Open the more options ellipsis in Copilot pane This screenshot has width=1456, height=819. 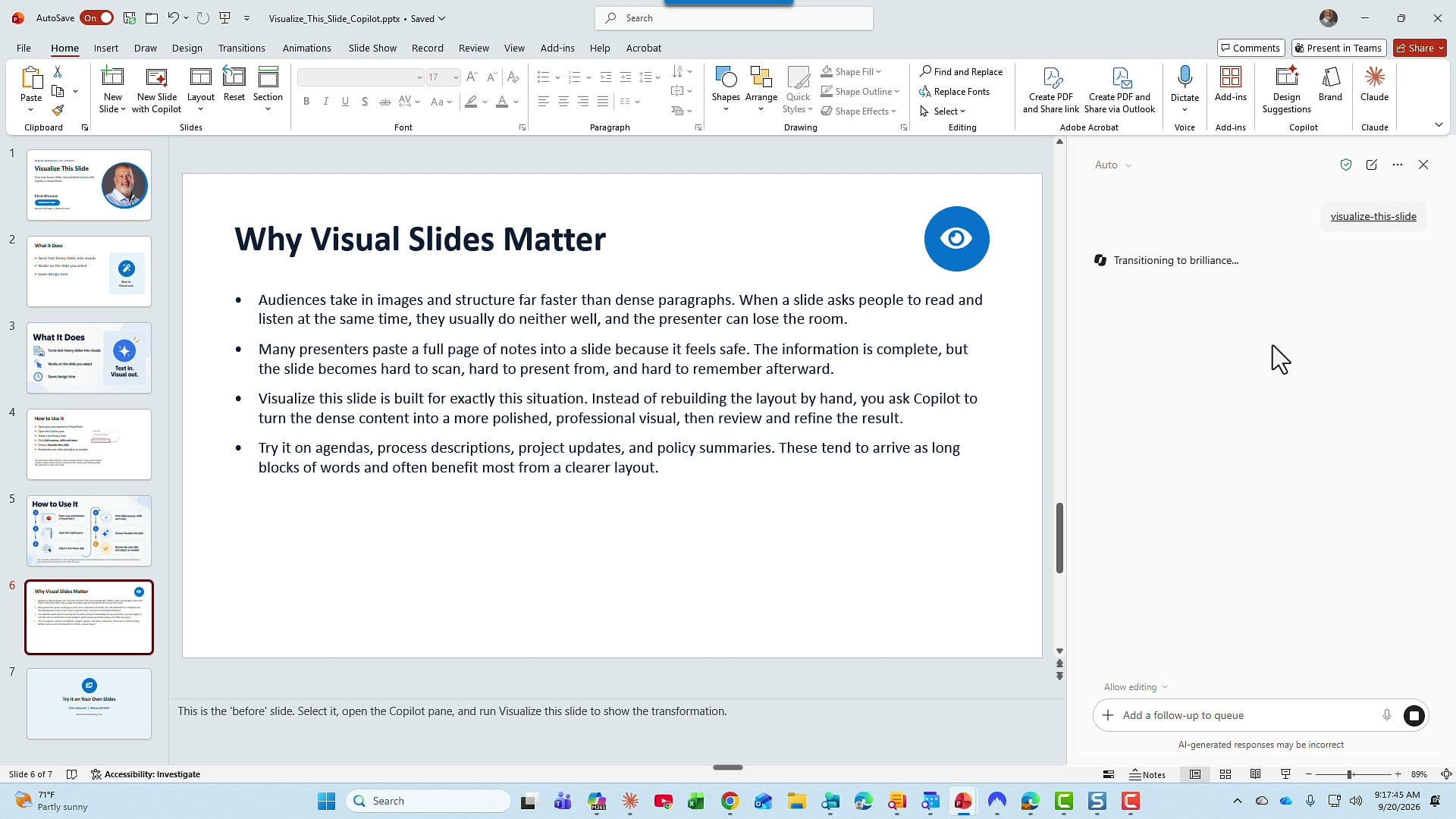pyautogui.click(x=1398, y=165)
